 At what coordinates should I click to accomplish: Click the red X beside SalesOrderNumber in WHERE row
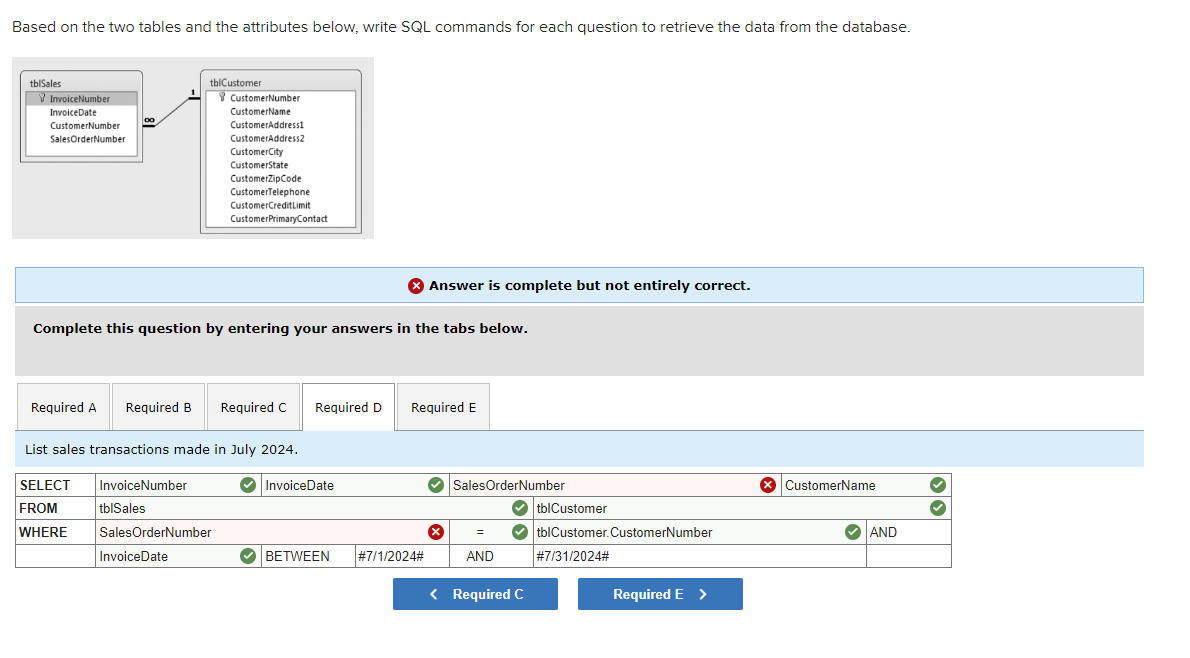[x=436, y=532]
